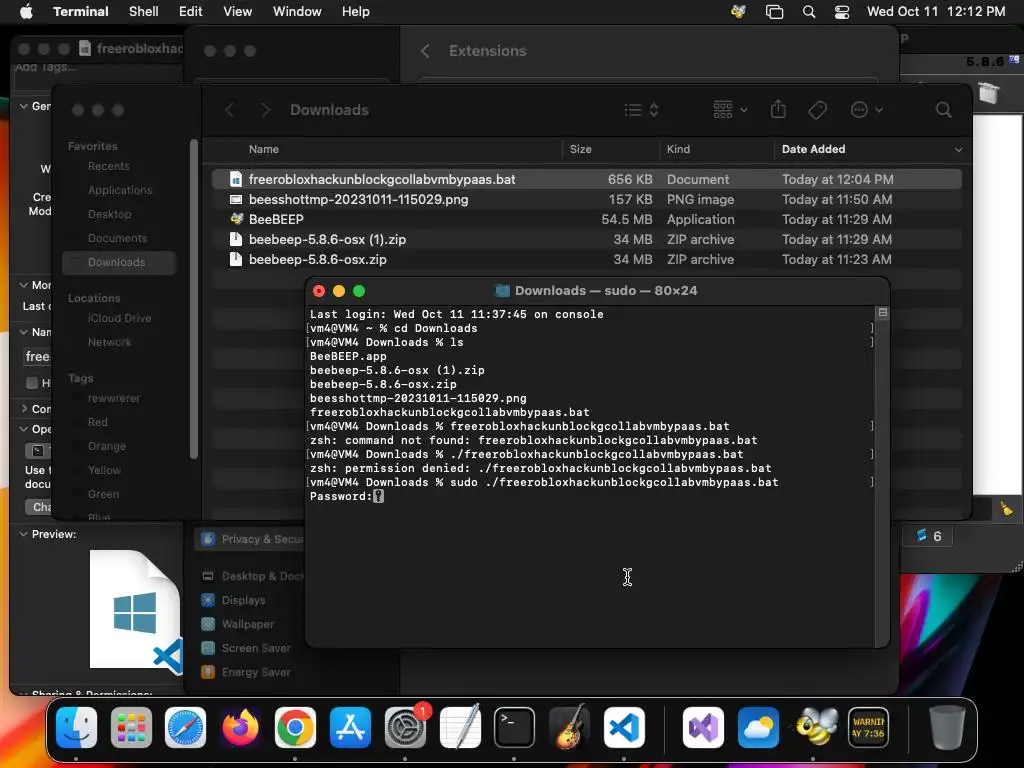Open the Trash in the dock
This screenshot has width=1024, height=768.
(x=947, y=728)
